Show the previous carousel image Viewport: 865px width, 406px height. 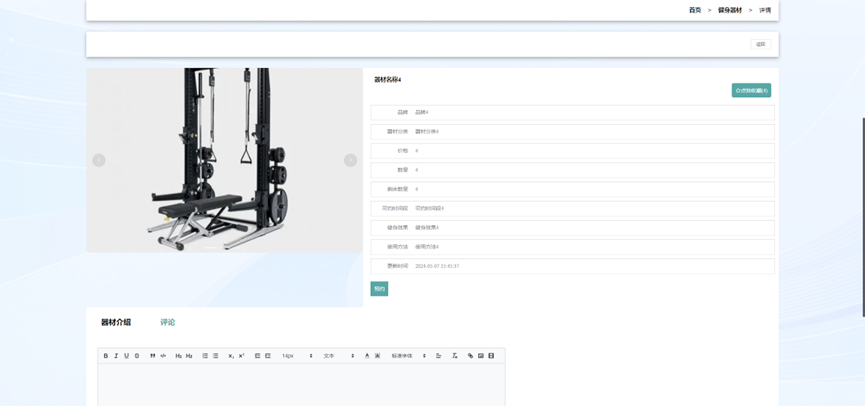99,160
